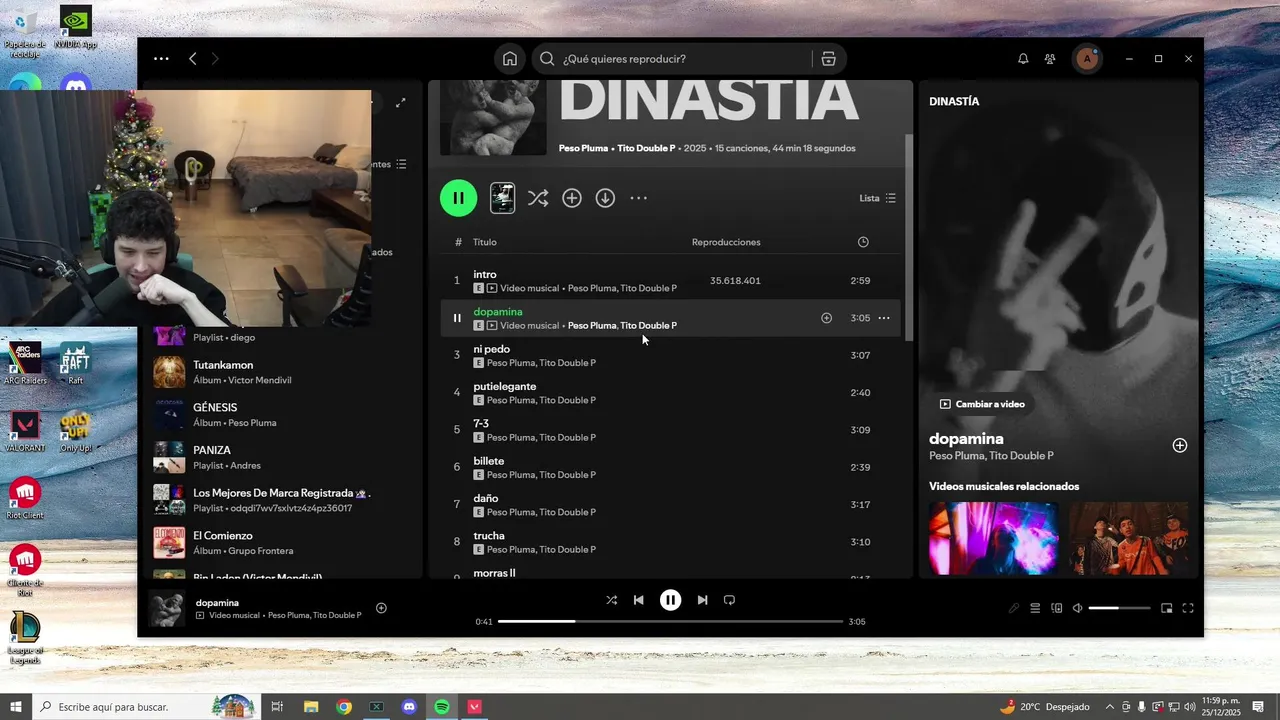
Task: Click Cambiar a video button
Action: coord(982,404)
